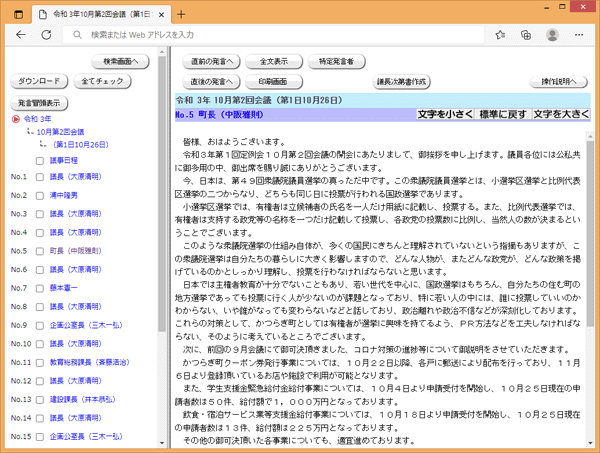Open the tab actions menu icon
The height and width of the screenshot is (453, 600).
pyautogui.click(x=18, y=15)
